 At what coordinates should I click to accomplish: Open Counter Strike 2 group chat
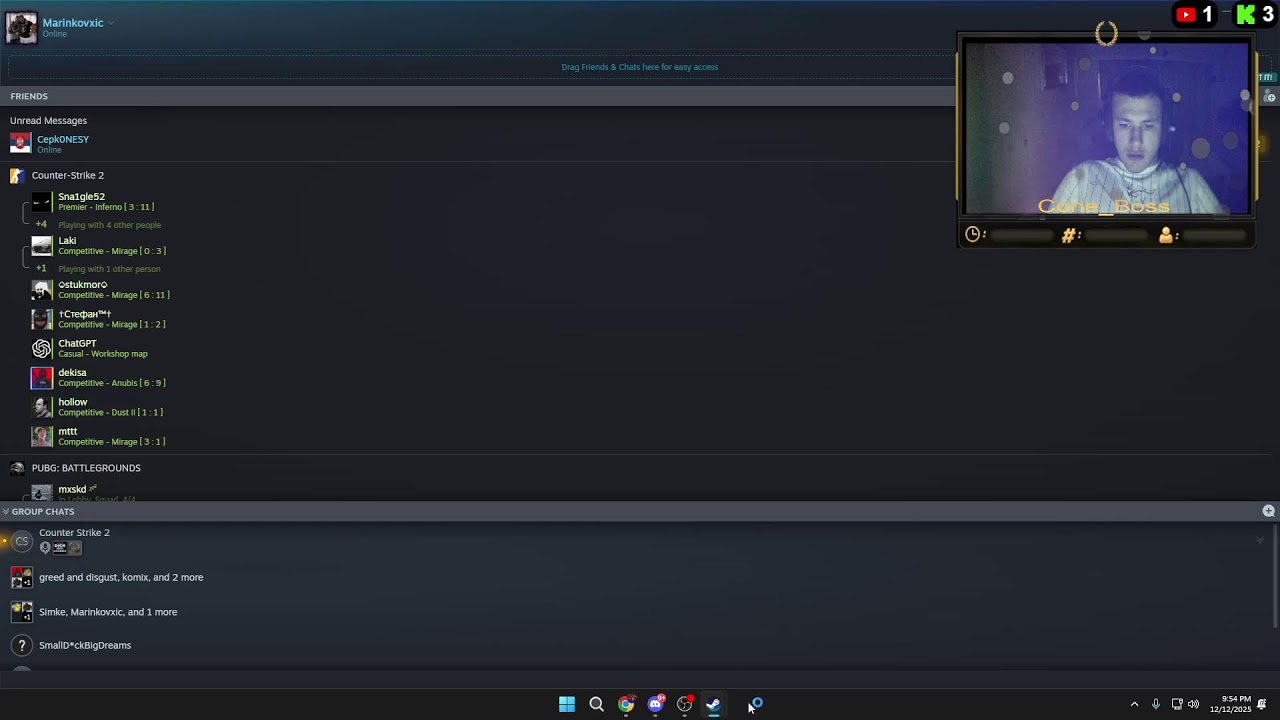(74, 533)
